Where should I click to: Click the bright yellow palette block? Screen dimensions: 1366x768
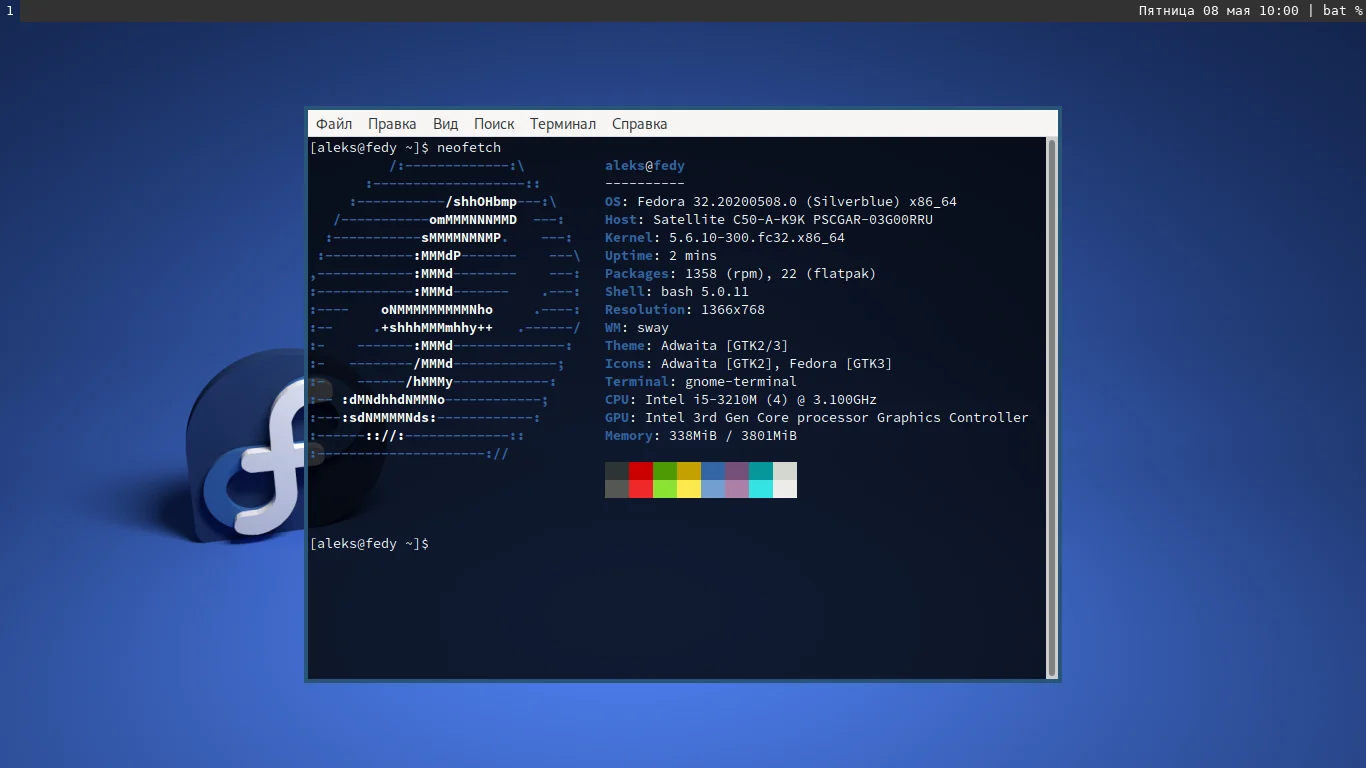[x=689, y=489]
